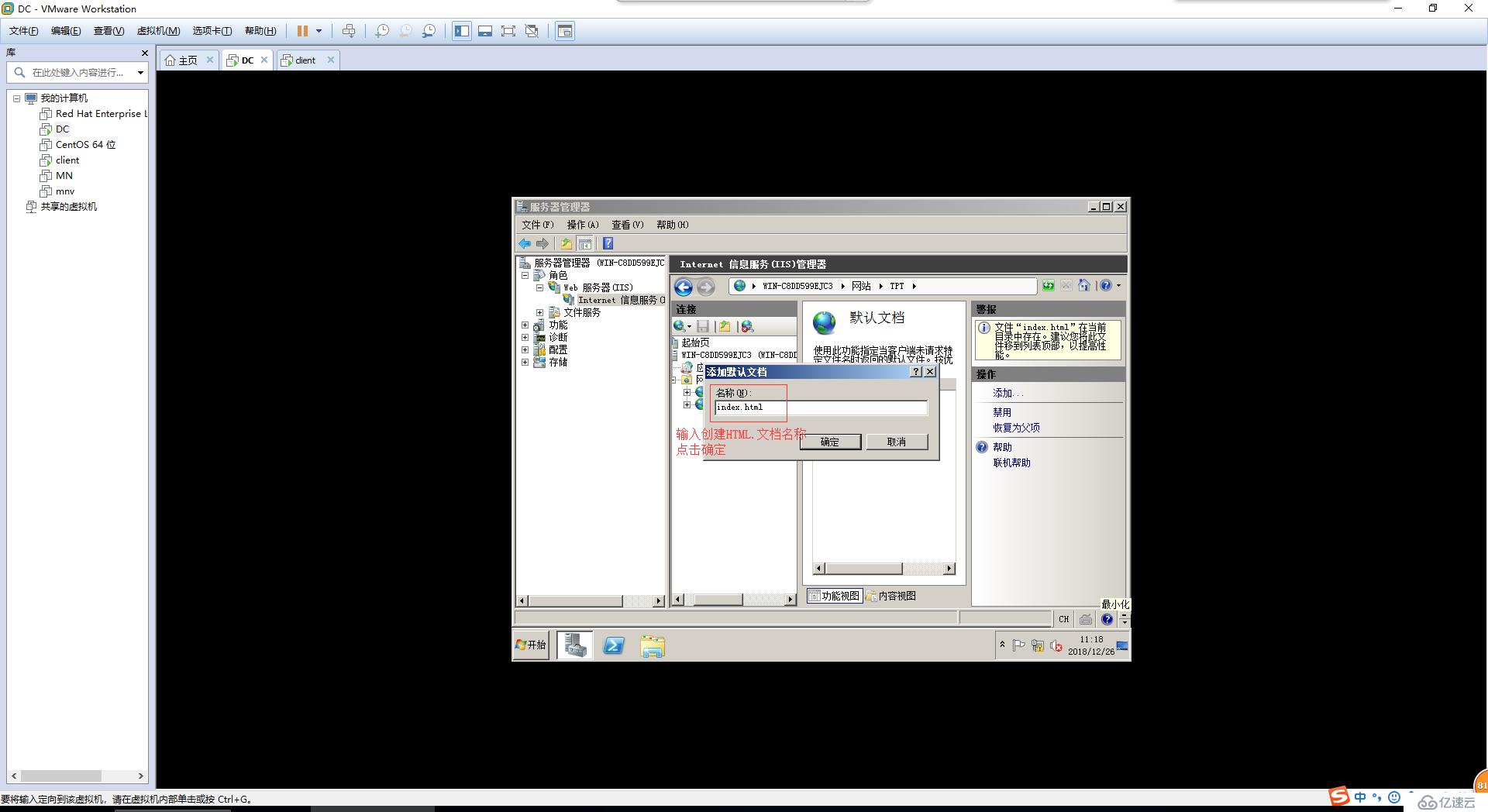Image resolution: width=1488 pixels, height=812 pixels.
Task: Select Red Hat Enterprise VM in library
Action: point(94,114)
